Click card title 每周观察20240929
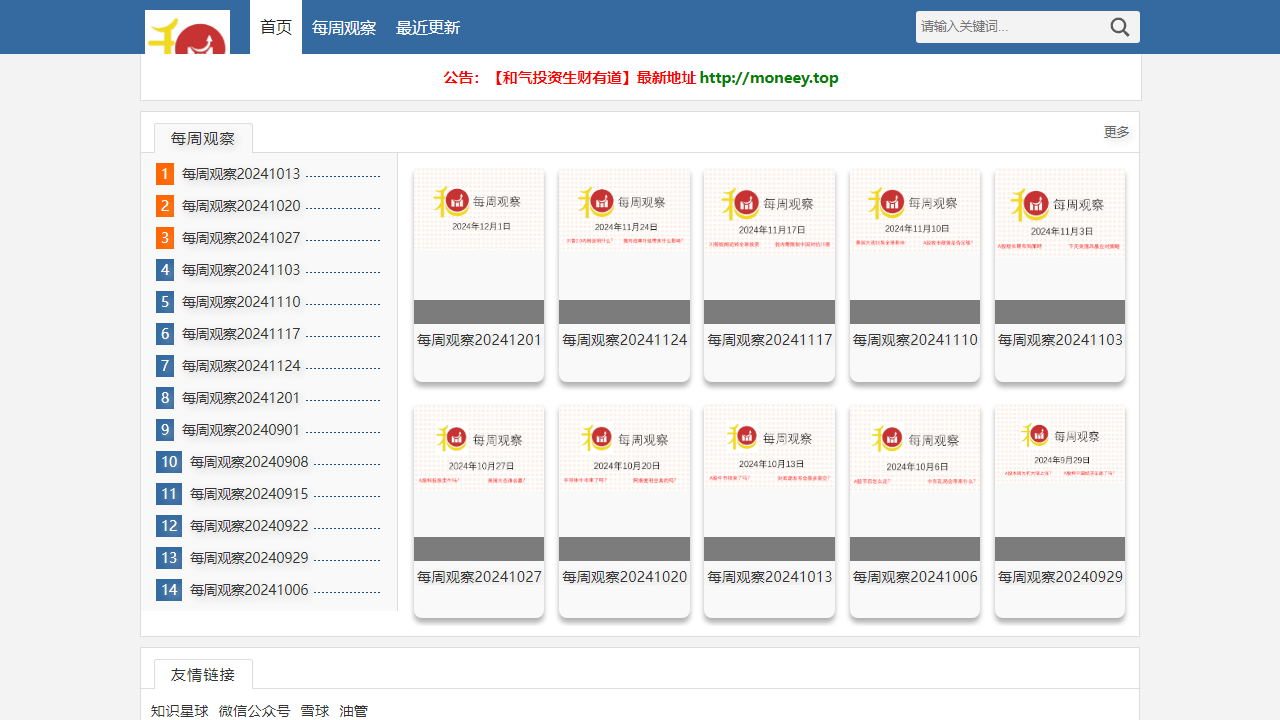 [x=1060, y=577]
